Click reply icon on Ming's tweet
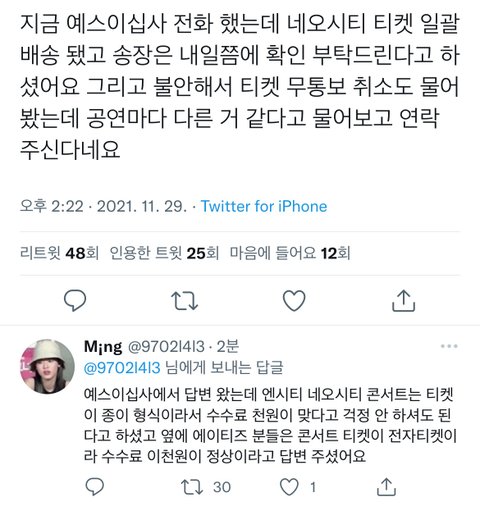This screenshot has height=511, width=480. (x=95, y=487)
